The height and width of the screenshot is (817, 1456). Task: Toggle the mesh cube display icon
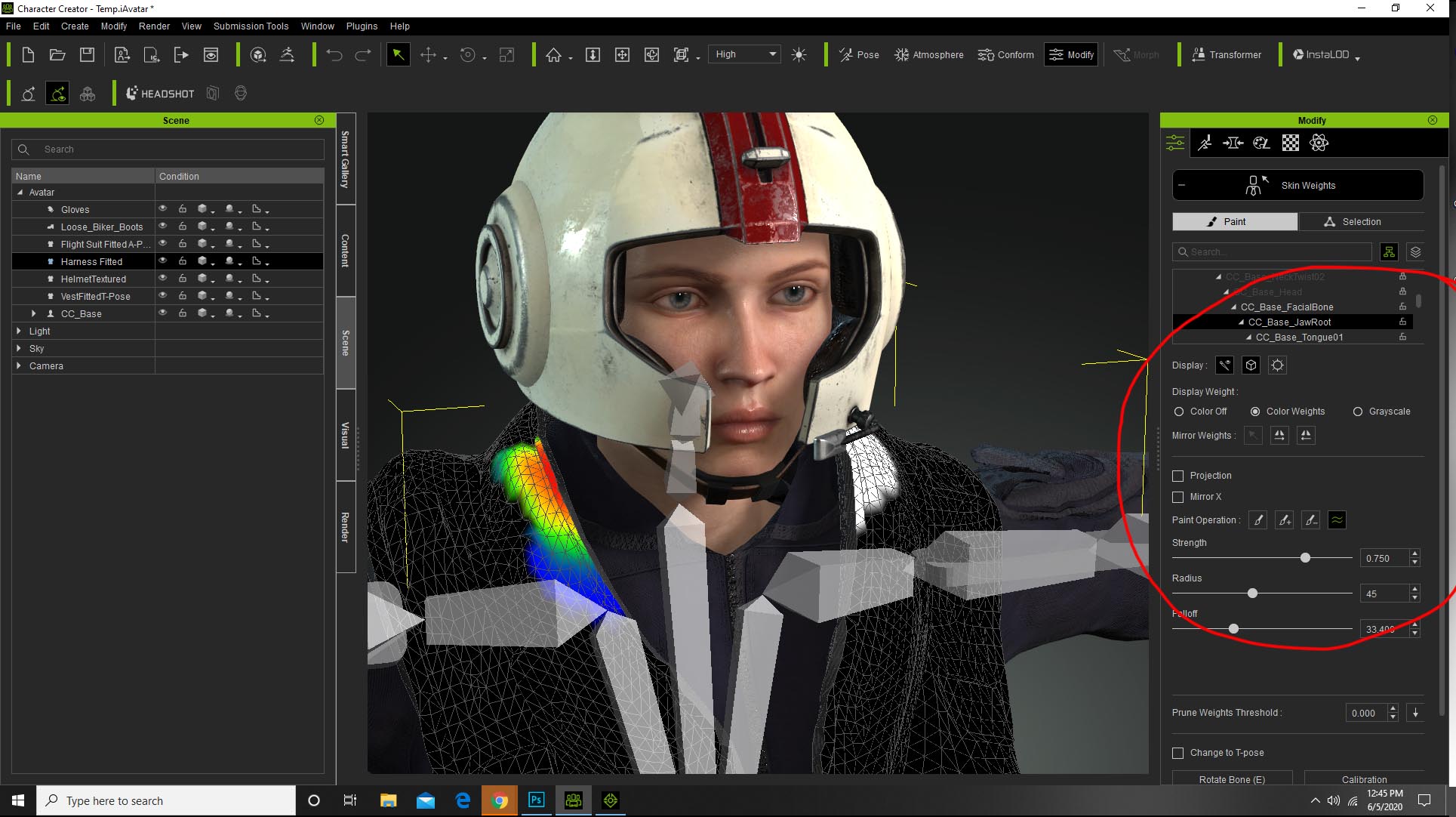click(x=1251, y=365)
